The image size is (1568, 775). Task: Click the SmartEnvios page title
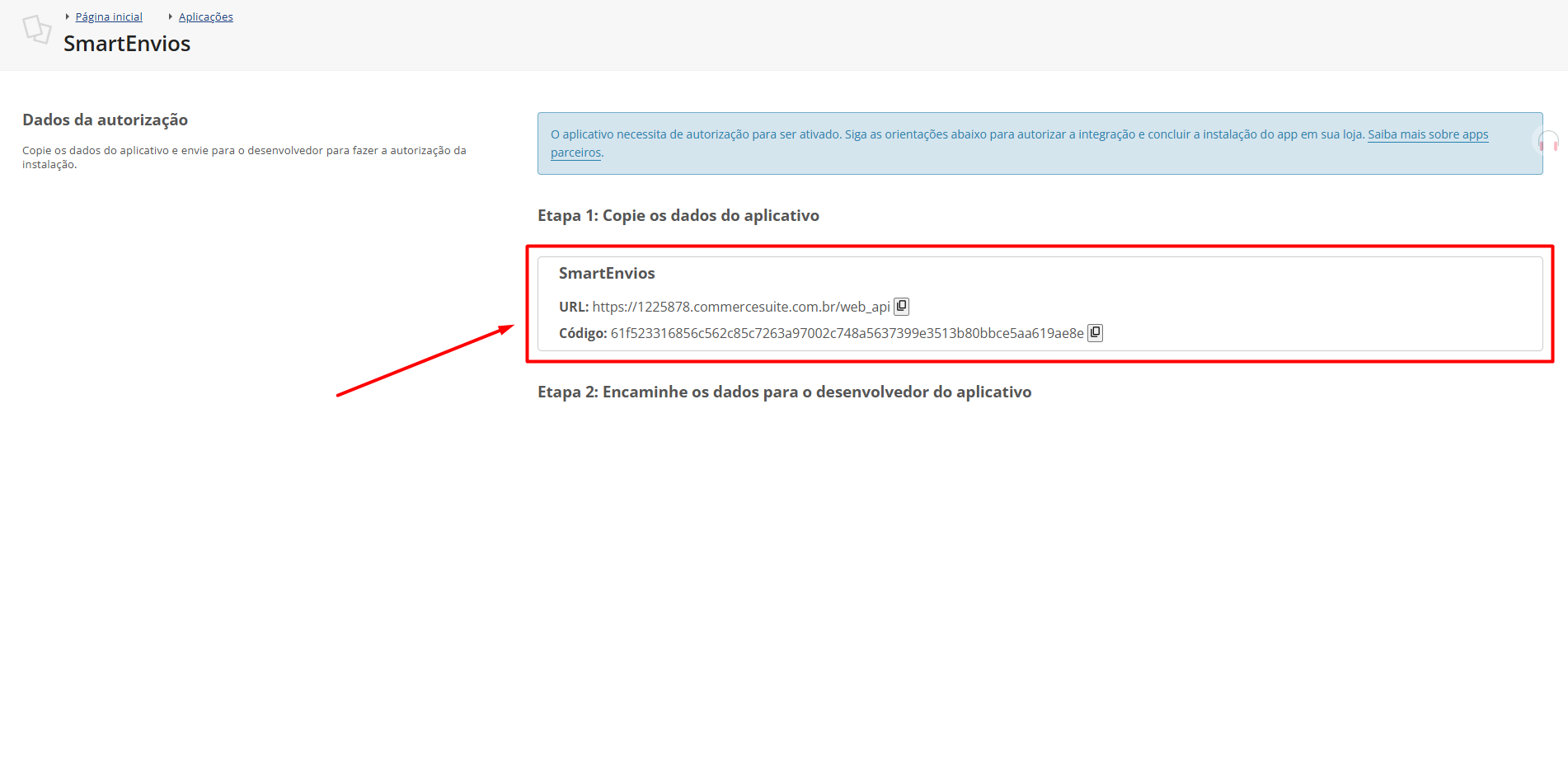tap(127, 44)
